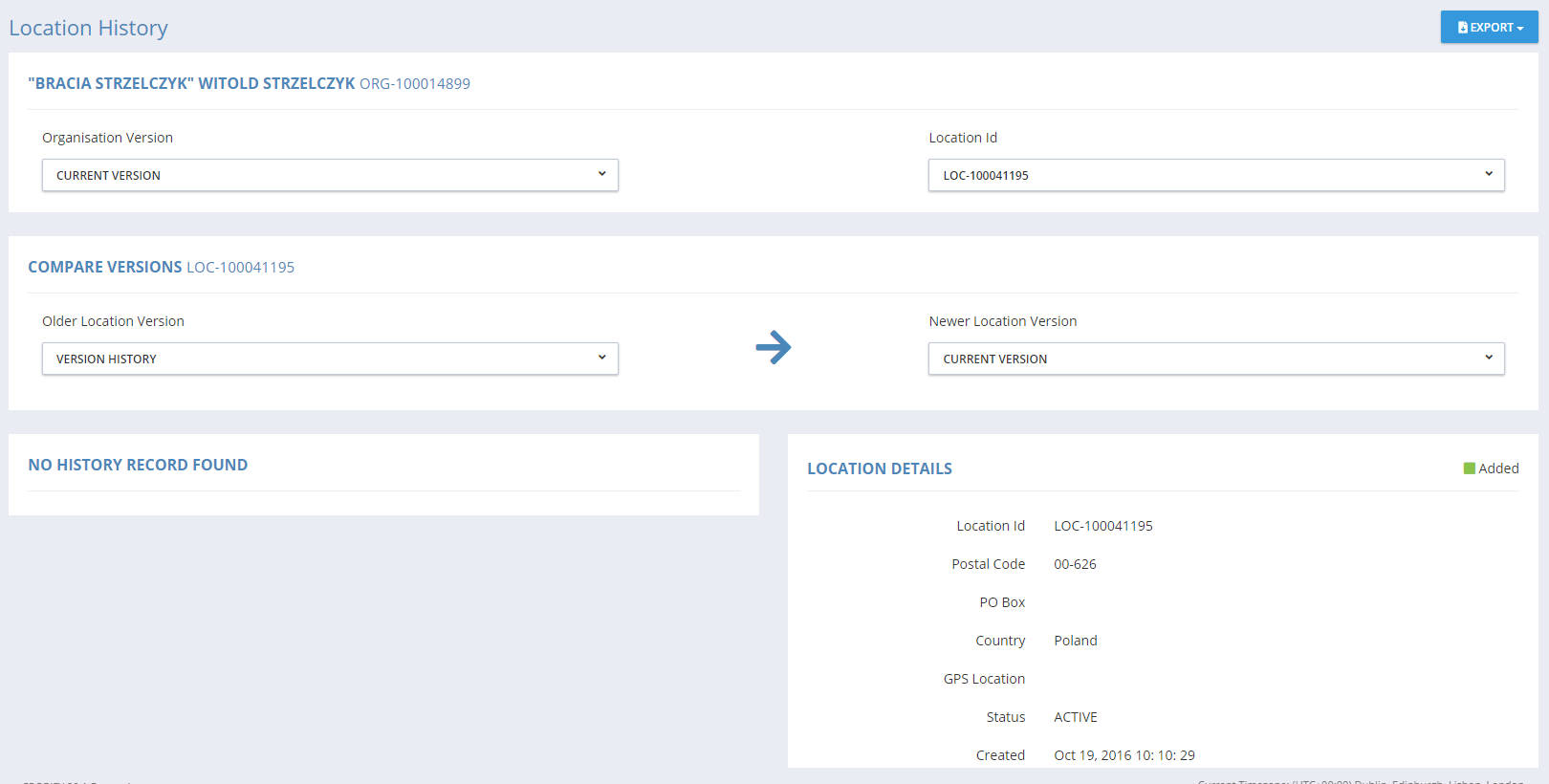Click the caret arrow on Export button
Viewport: 1549px width, 784px height.
coord(1520,29)
